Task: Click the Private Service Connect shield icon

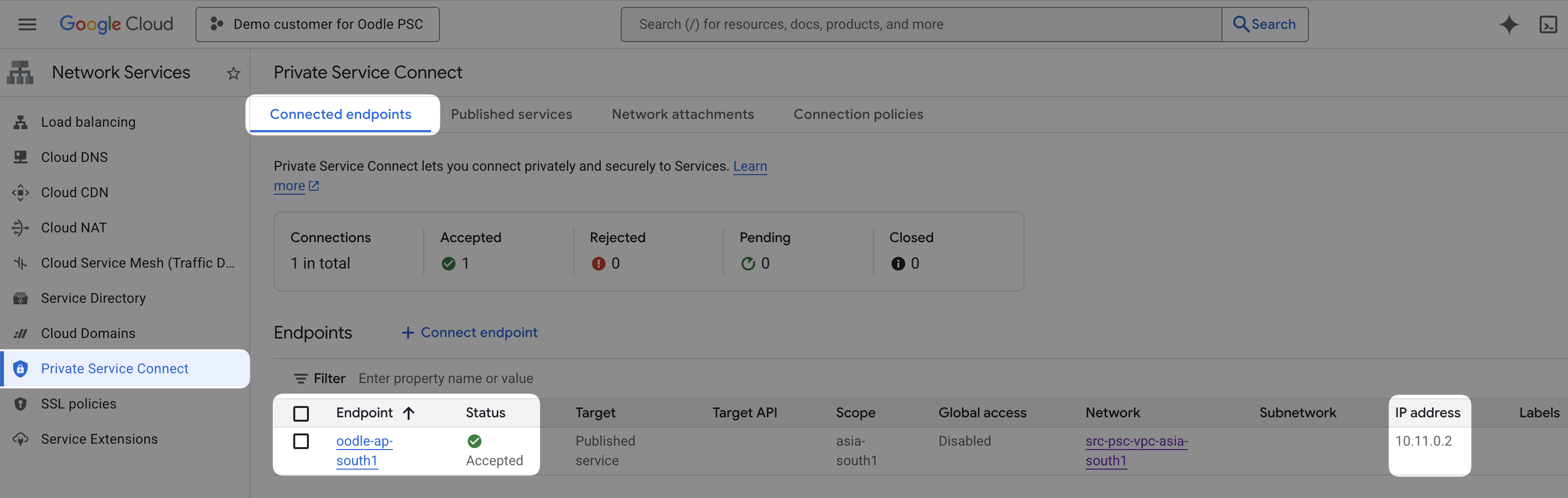Action: coord(20,368)
